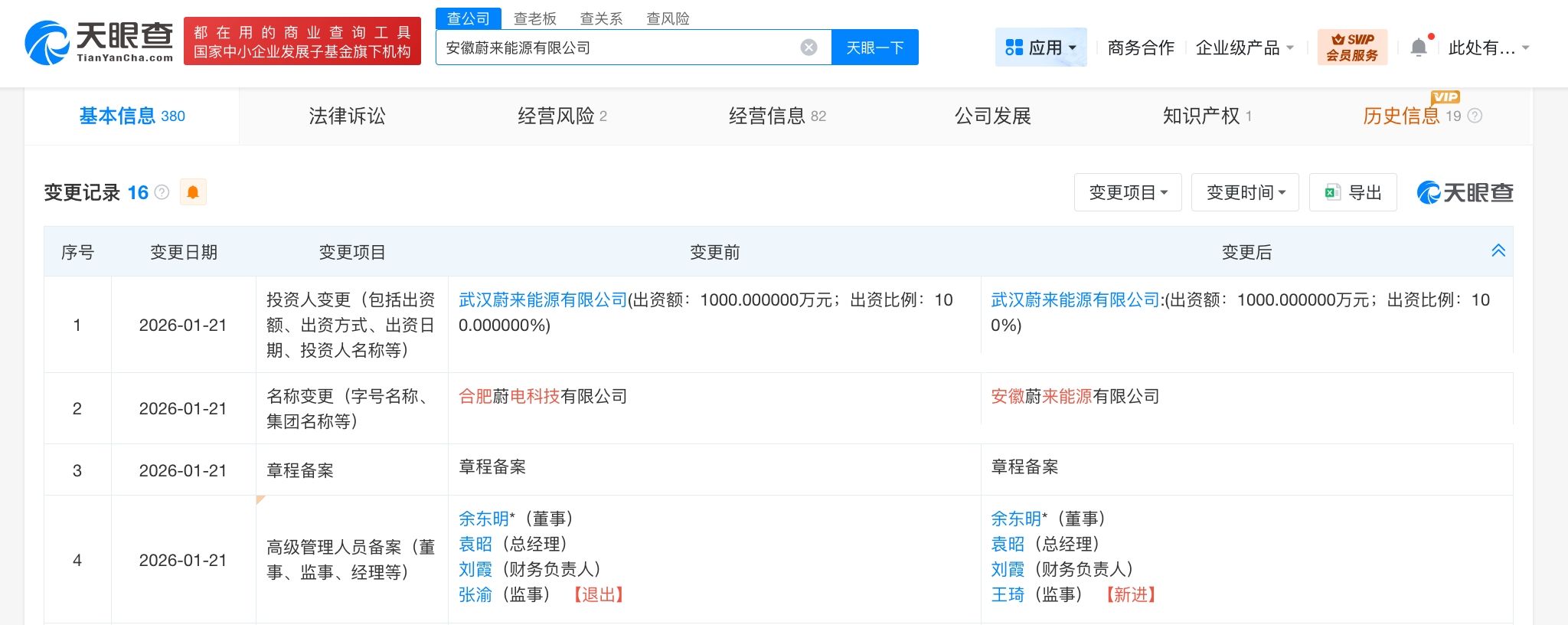Open 武汉蔚来能源有限公司 link in 变更前 column
The height and width of the screenshot is (625, 1568).
point(543,300)
